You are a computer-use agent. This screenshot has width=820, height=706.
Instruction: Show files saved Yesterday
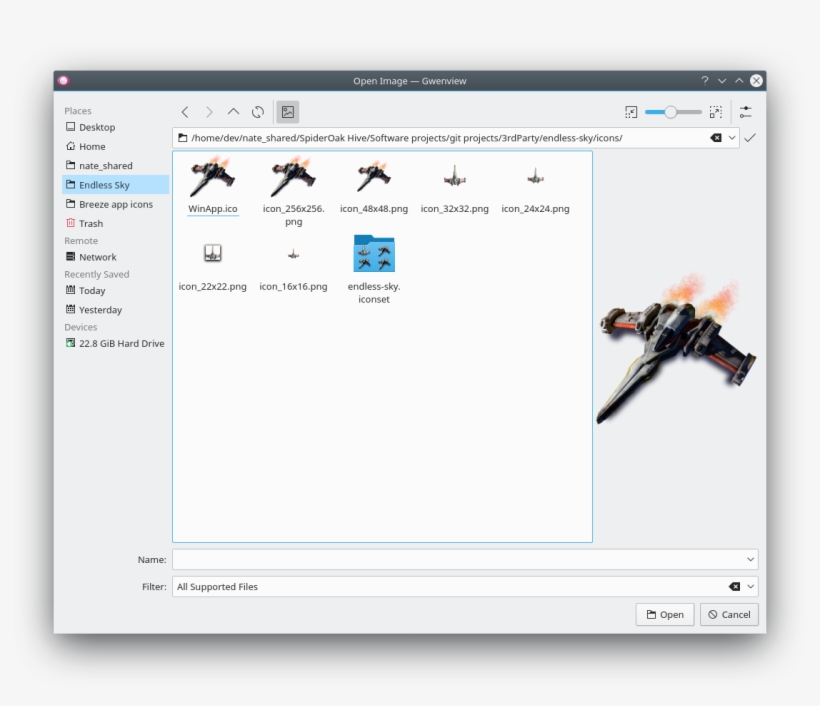click(116, 310)
